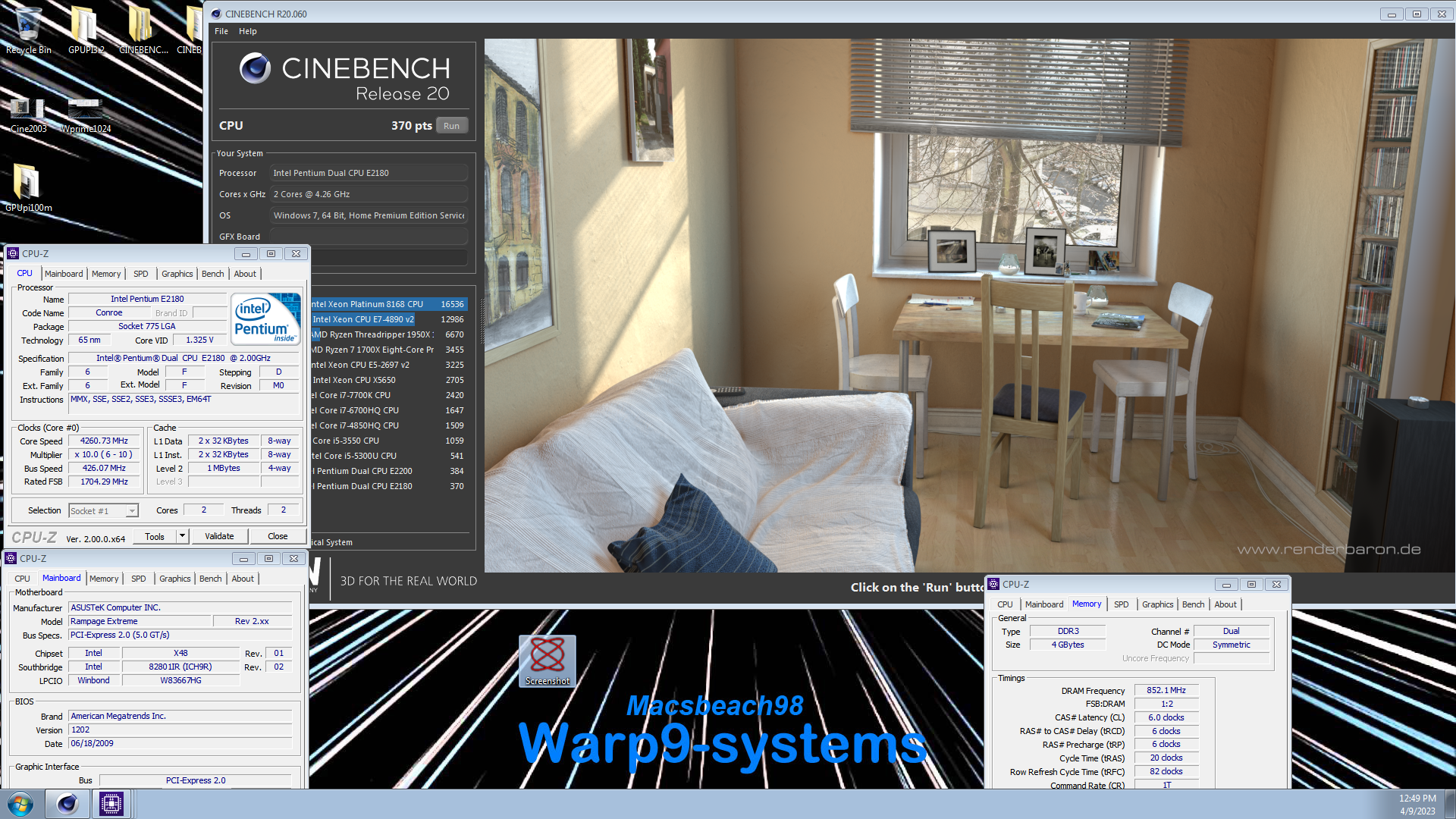The height and width of the screenshot is (819, 1456).
Task: Open Graphics tab in CPU-Z CPU window
Action: click(x=177, y=274)
